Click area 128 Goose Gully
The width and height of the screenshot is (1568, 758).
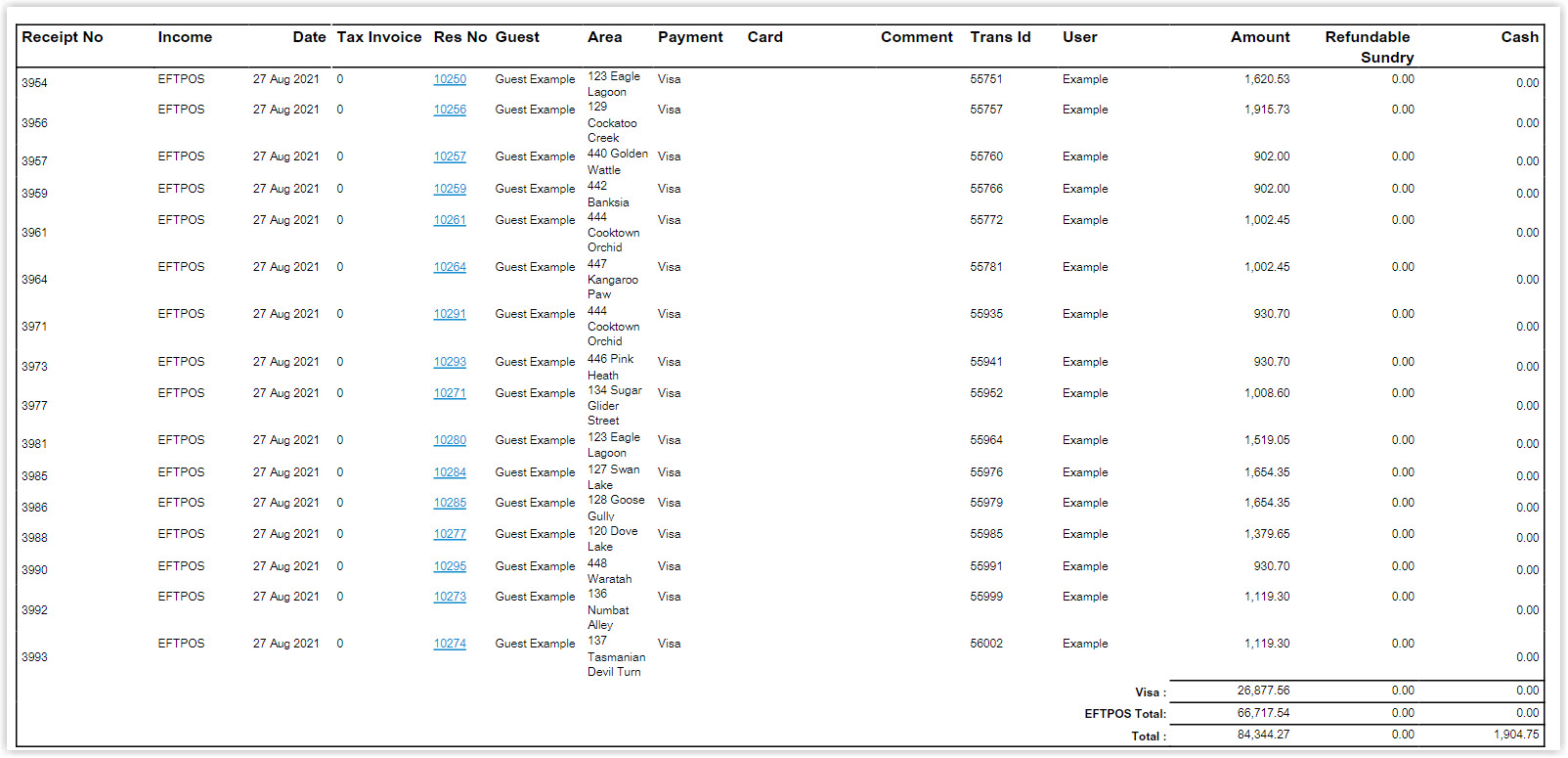click(x=616, y=508)
